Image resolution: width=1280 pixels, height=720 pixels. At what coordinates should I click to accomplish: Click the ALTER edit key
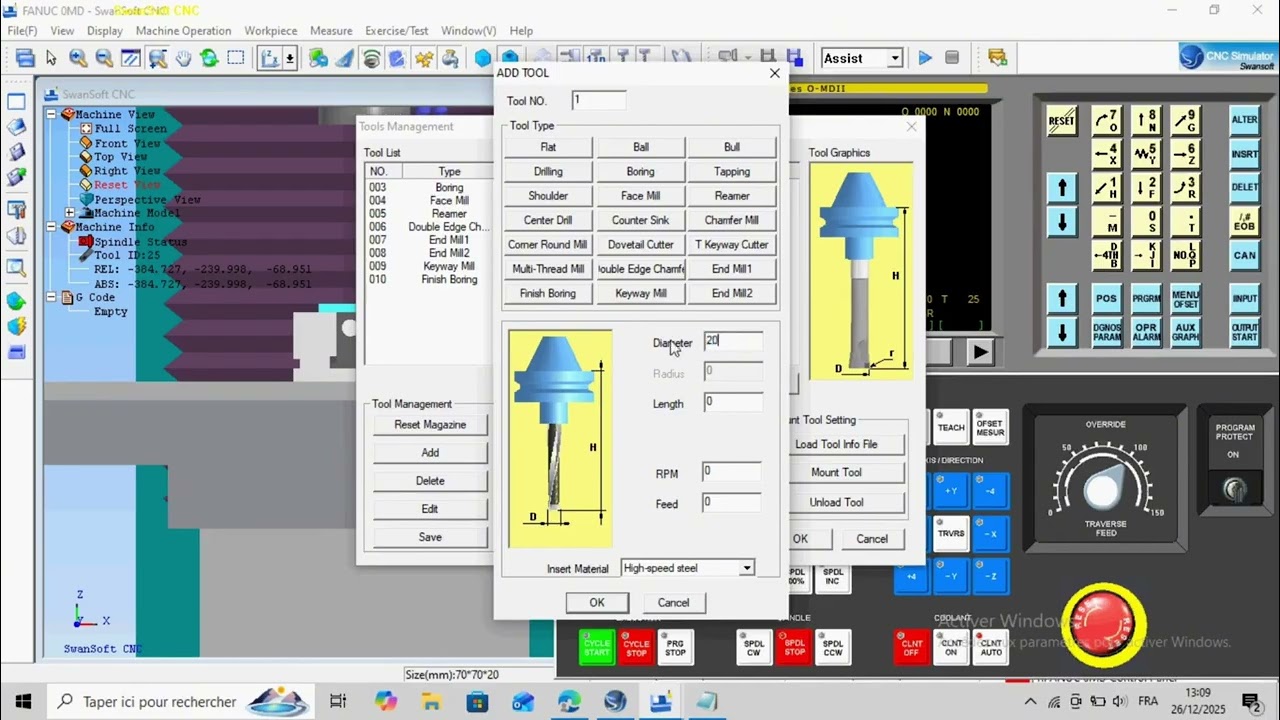(1245, 120)
